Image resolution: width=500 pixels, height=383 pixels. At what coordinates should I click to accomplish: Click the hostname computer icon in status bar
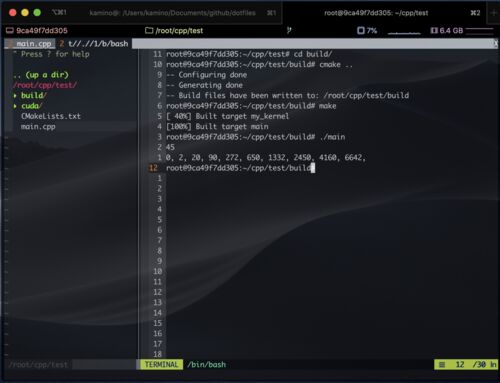10,31
